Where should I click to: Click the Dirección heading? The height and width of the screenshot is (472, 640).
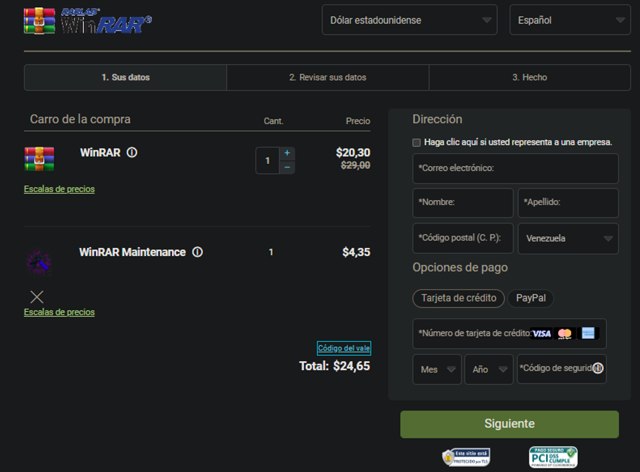coord(437,119)
